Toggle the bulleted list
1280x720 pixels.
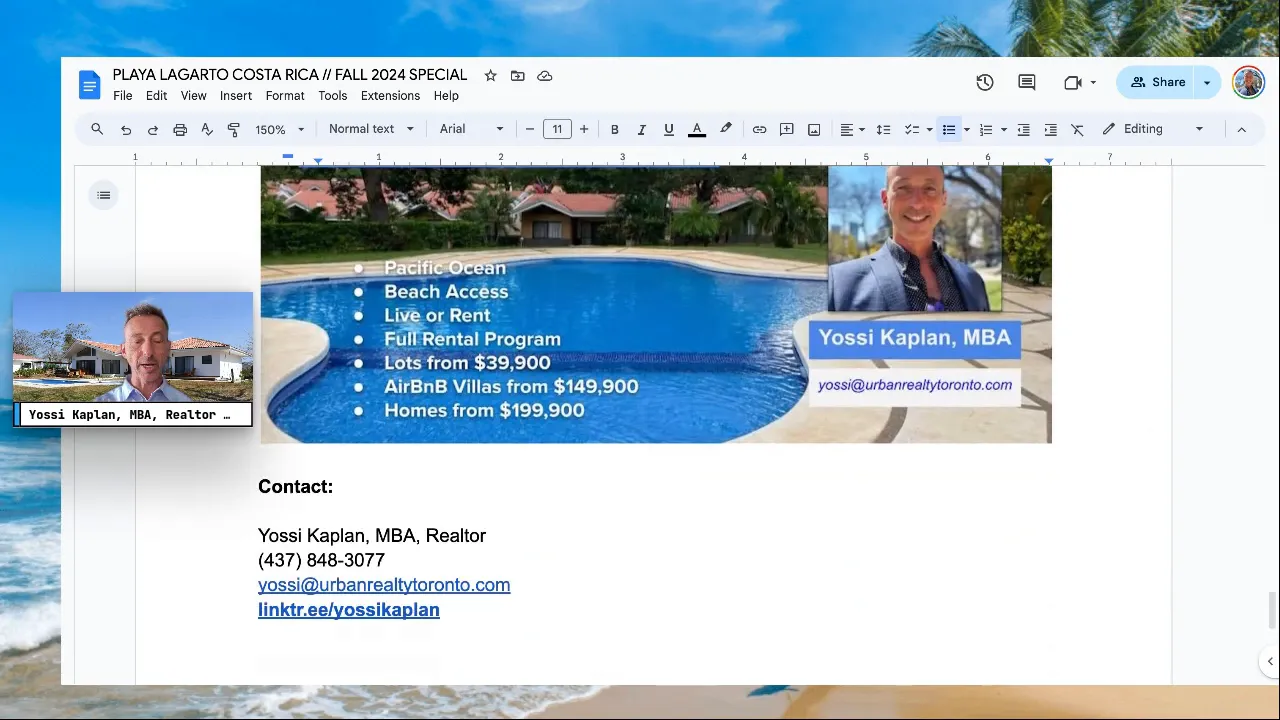tap(949, 129)
